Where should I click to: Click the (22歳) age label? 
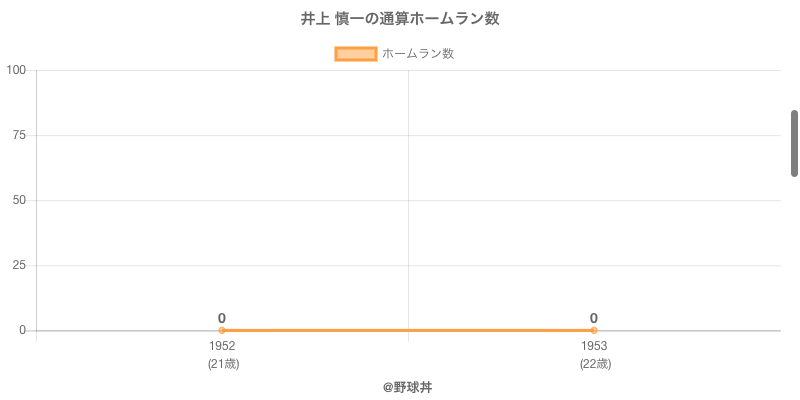[595, 364]
